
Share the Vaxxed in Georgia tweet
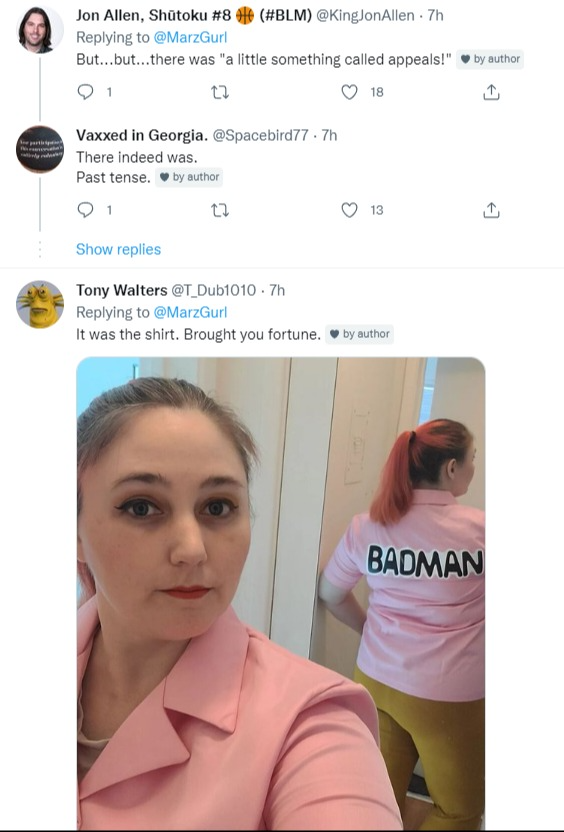click(x=491, y=210)
